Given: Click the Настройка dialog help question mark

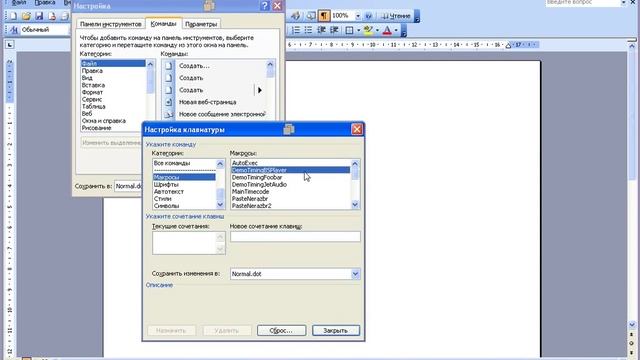Looking at the screenshot, I should (264, 6).
